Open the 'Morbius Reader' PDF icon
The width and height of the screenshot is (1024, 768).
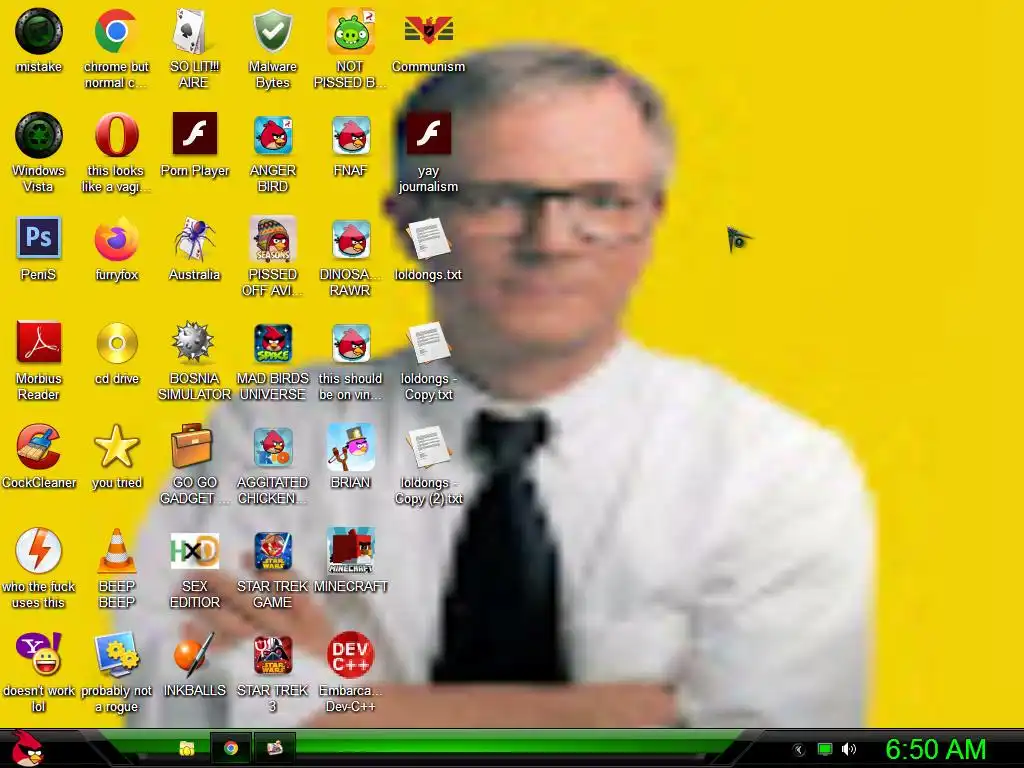pos(39,342)
